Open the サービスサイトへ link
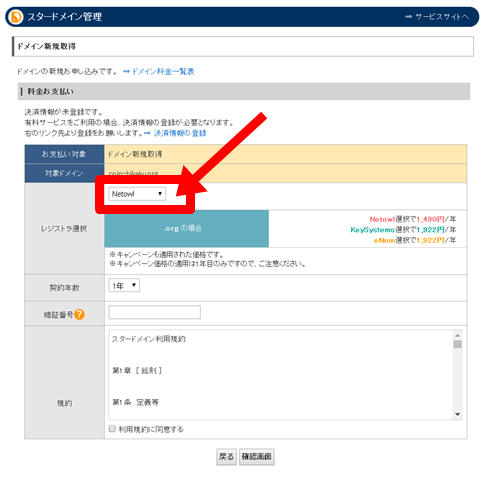 tap(442, 17)
